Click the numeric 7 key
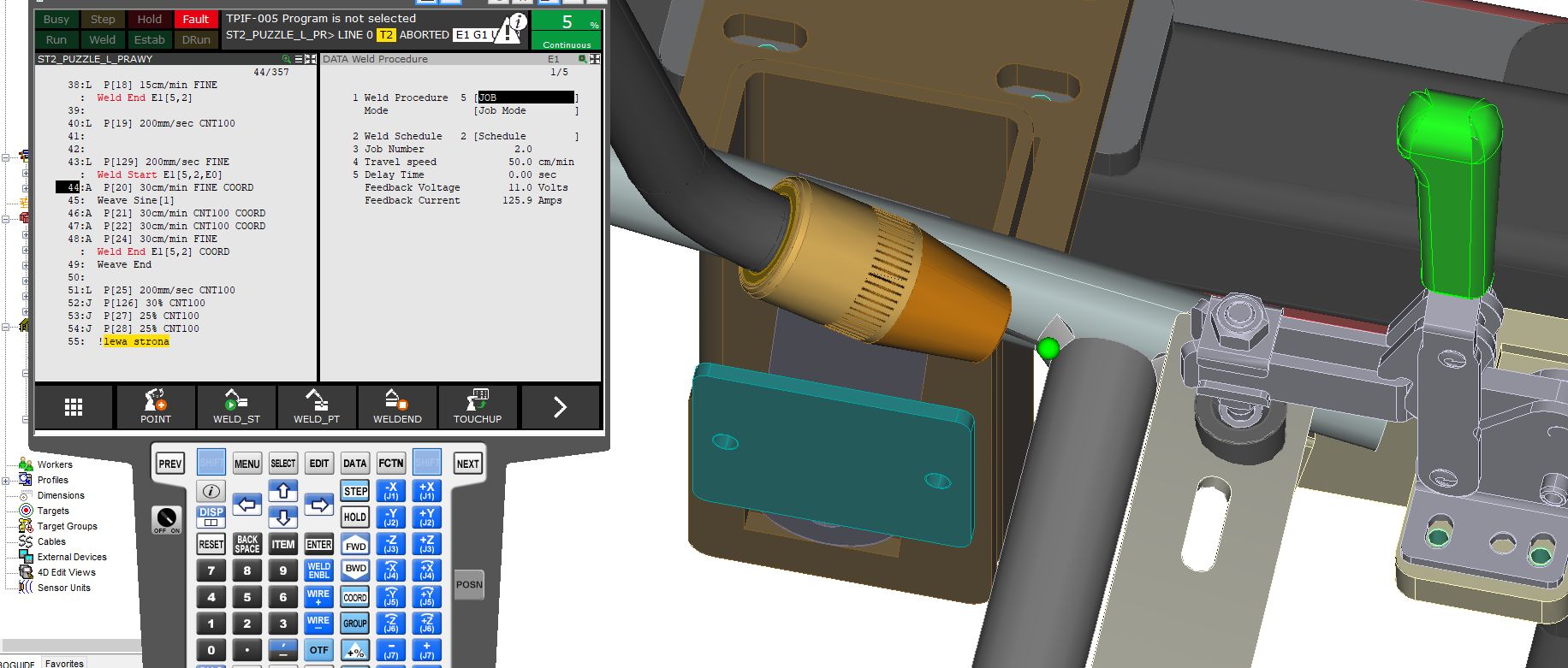1568x668 pixels. click(211, 570)
